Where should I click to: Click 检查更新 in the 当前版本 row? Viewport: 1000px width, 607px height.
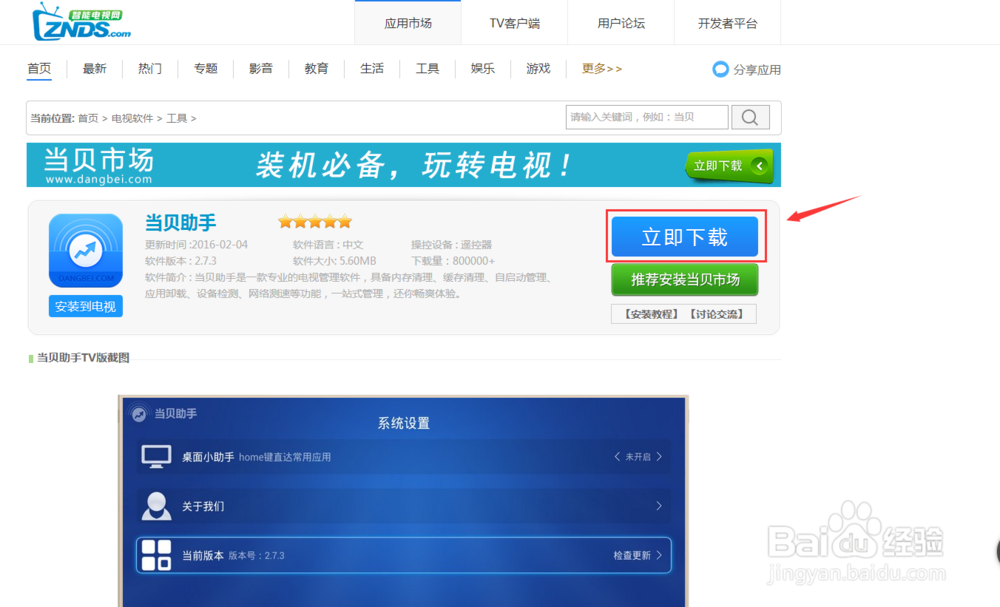(632, 555)
